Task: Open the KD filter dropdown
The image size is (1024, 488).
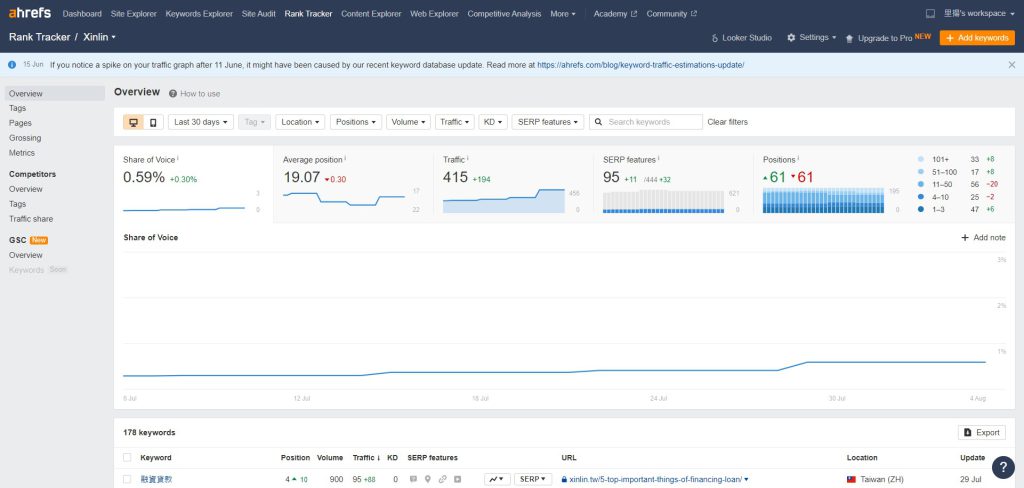Action: pyautogui.click(x=493, y=122)
